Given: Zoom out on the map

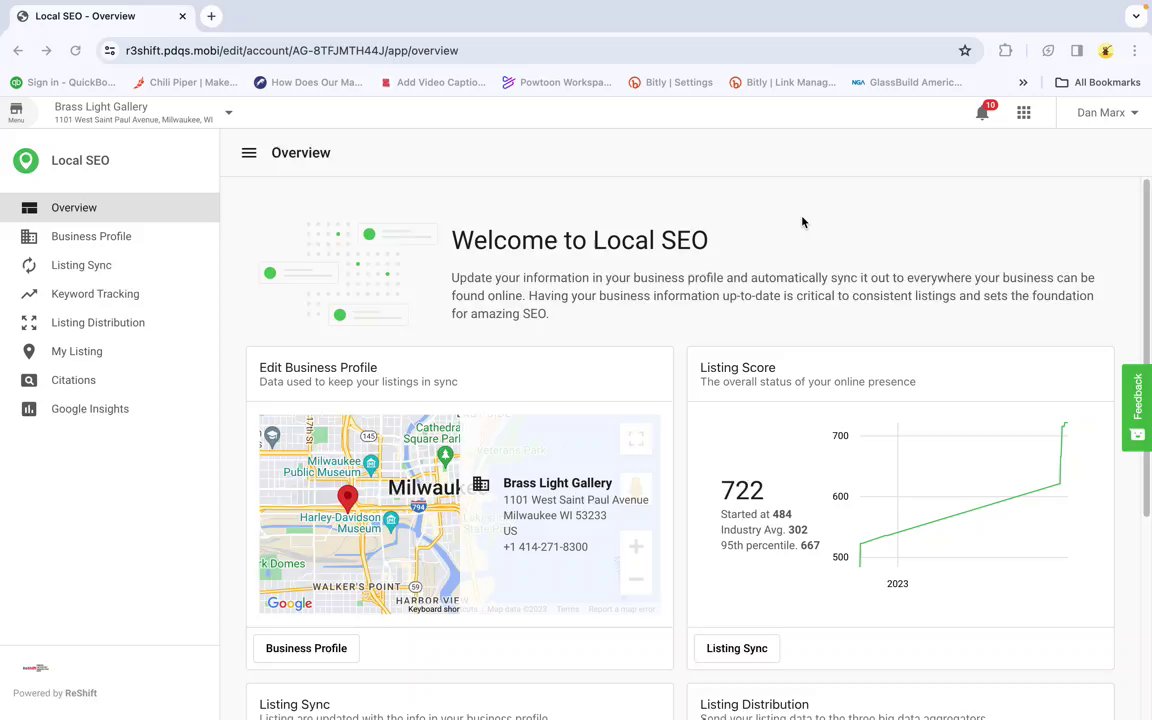Looking at the screenshot, I should coord(636,579).
